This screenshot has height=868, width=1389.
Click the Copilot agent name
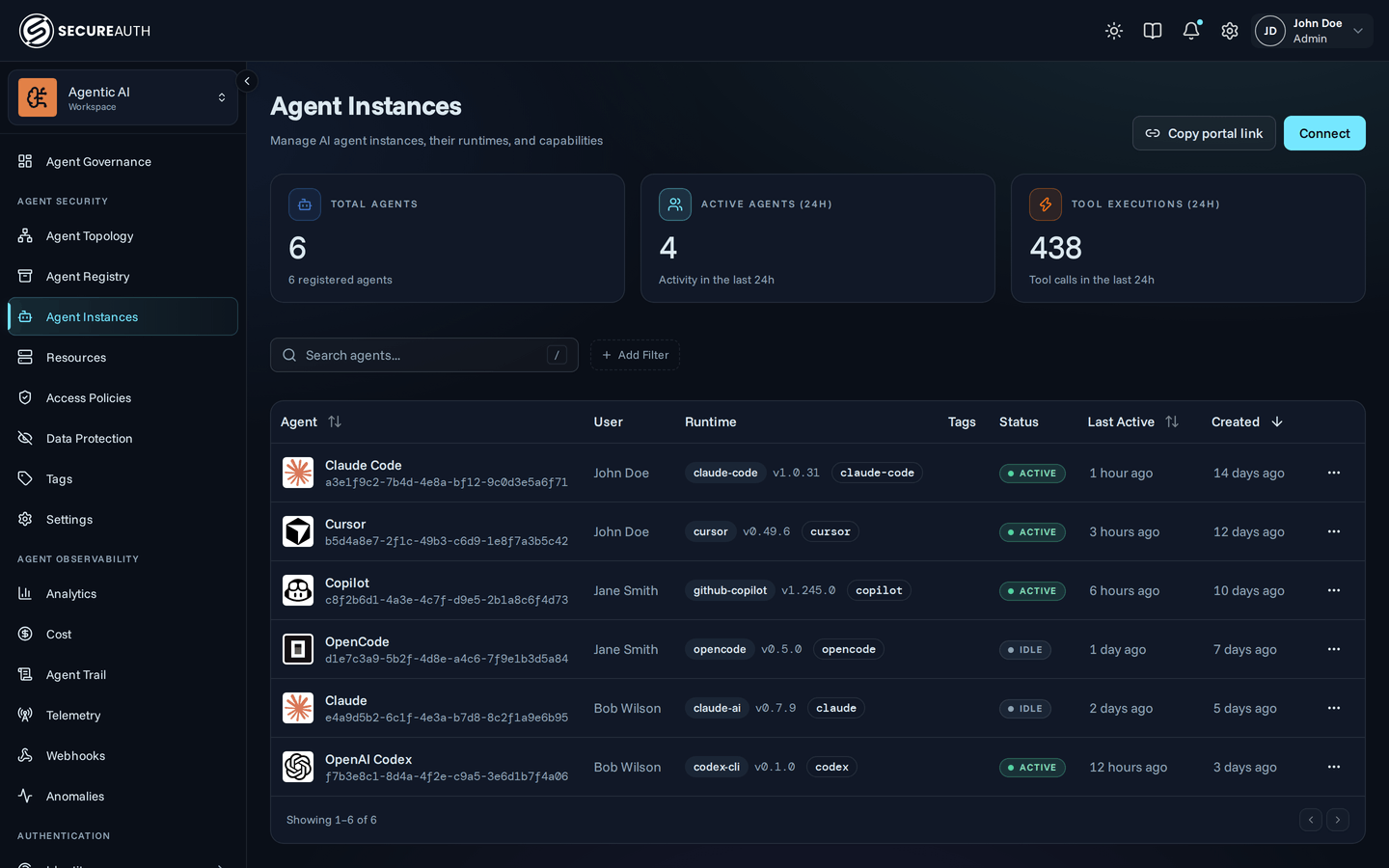pos(347,583)
